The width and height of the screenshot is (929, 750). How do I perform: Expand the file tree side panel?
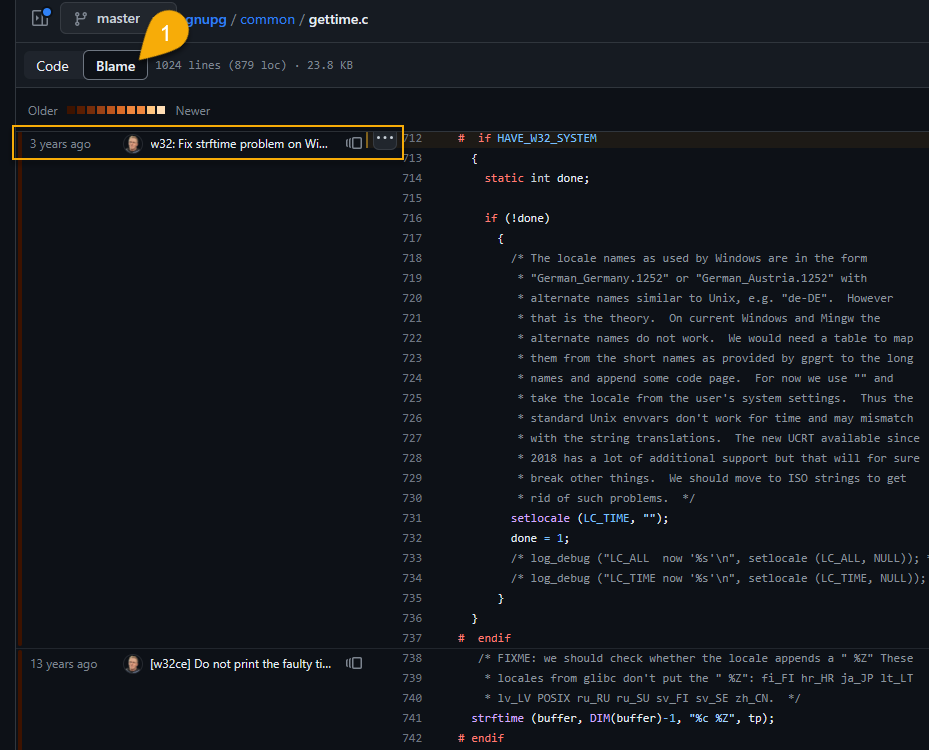coord(40,18)
